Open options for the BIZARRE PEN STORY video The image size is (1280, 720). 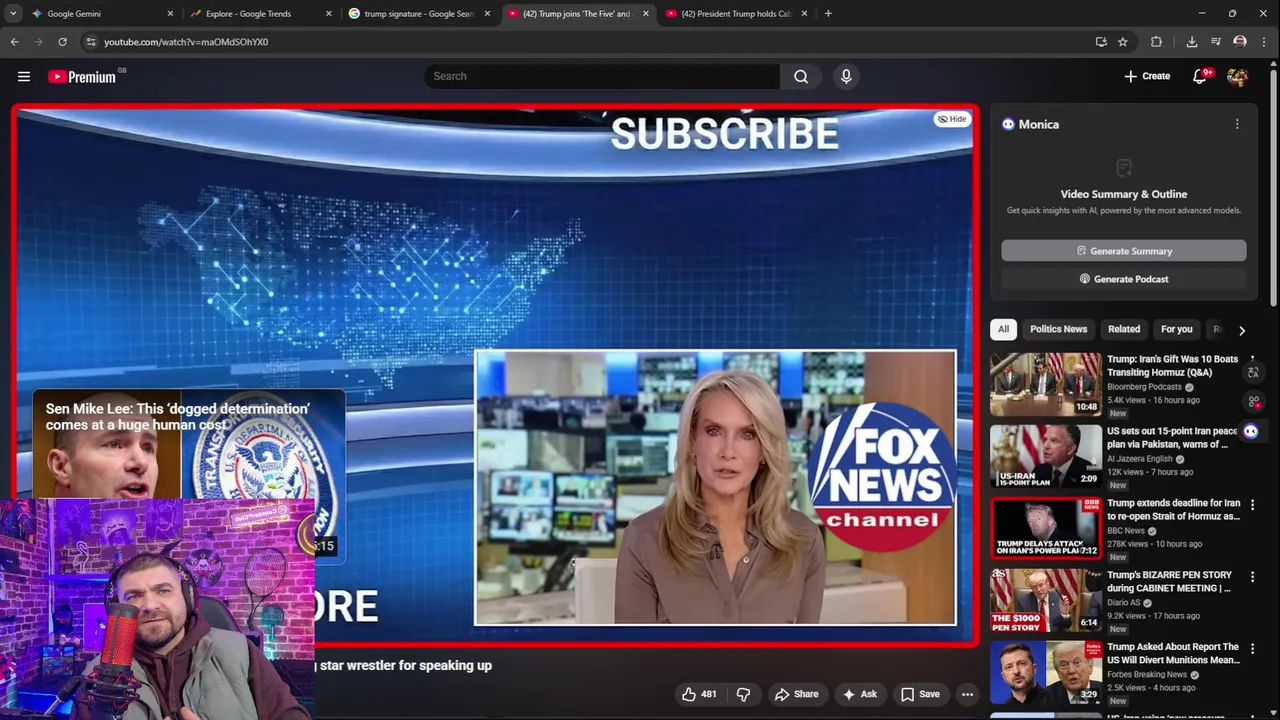tap(1252, 577)
